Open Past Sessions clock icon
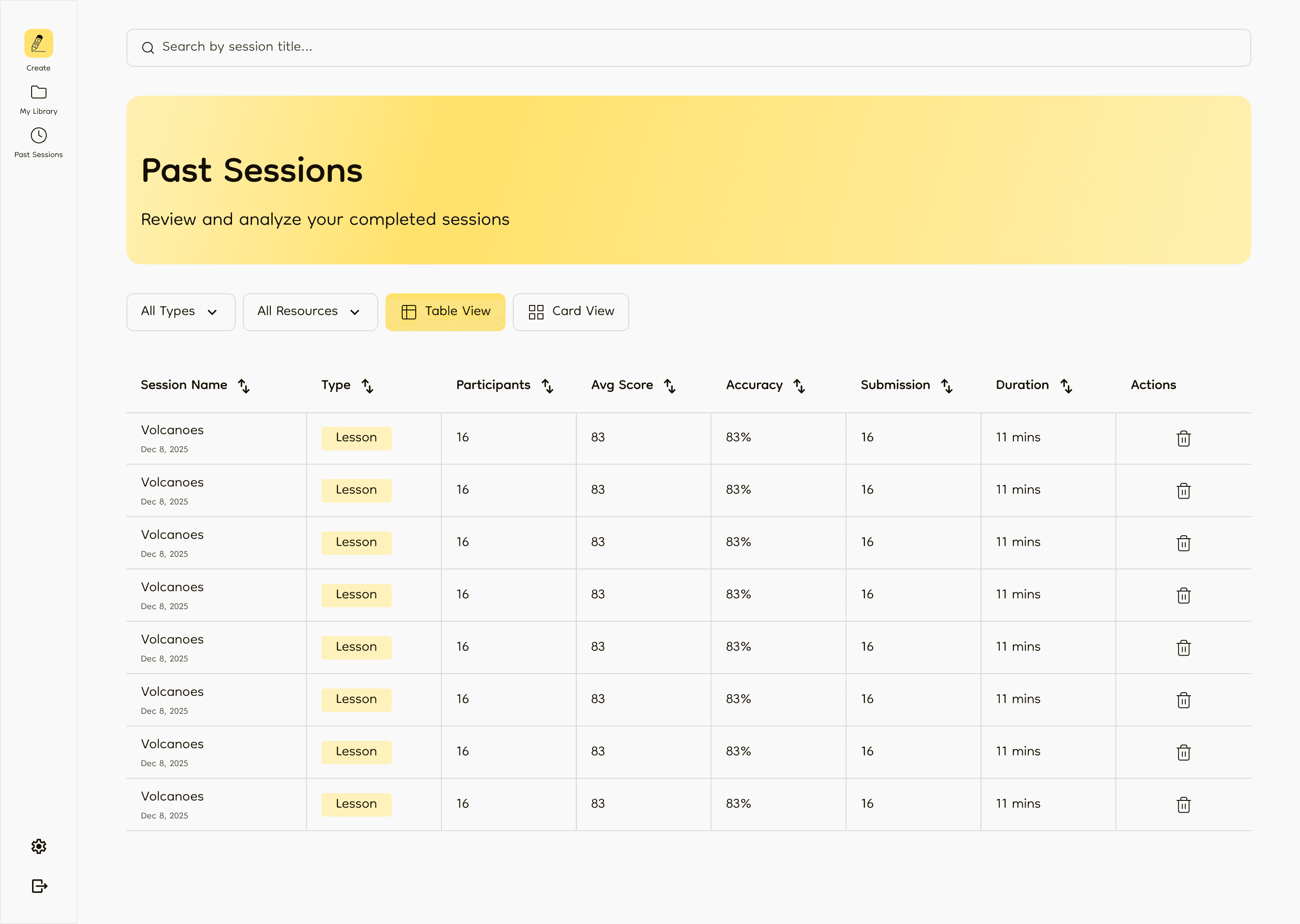This screenshot has height=924, width=1300. (x=38, y=135)
